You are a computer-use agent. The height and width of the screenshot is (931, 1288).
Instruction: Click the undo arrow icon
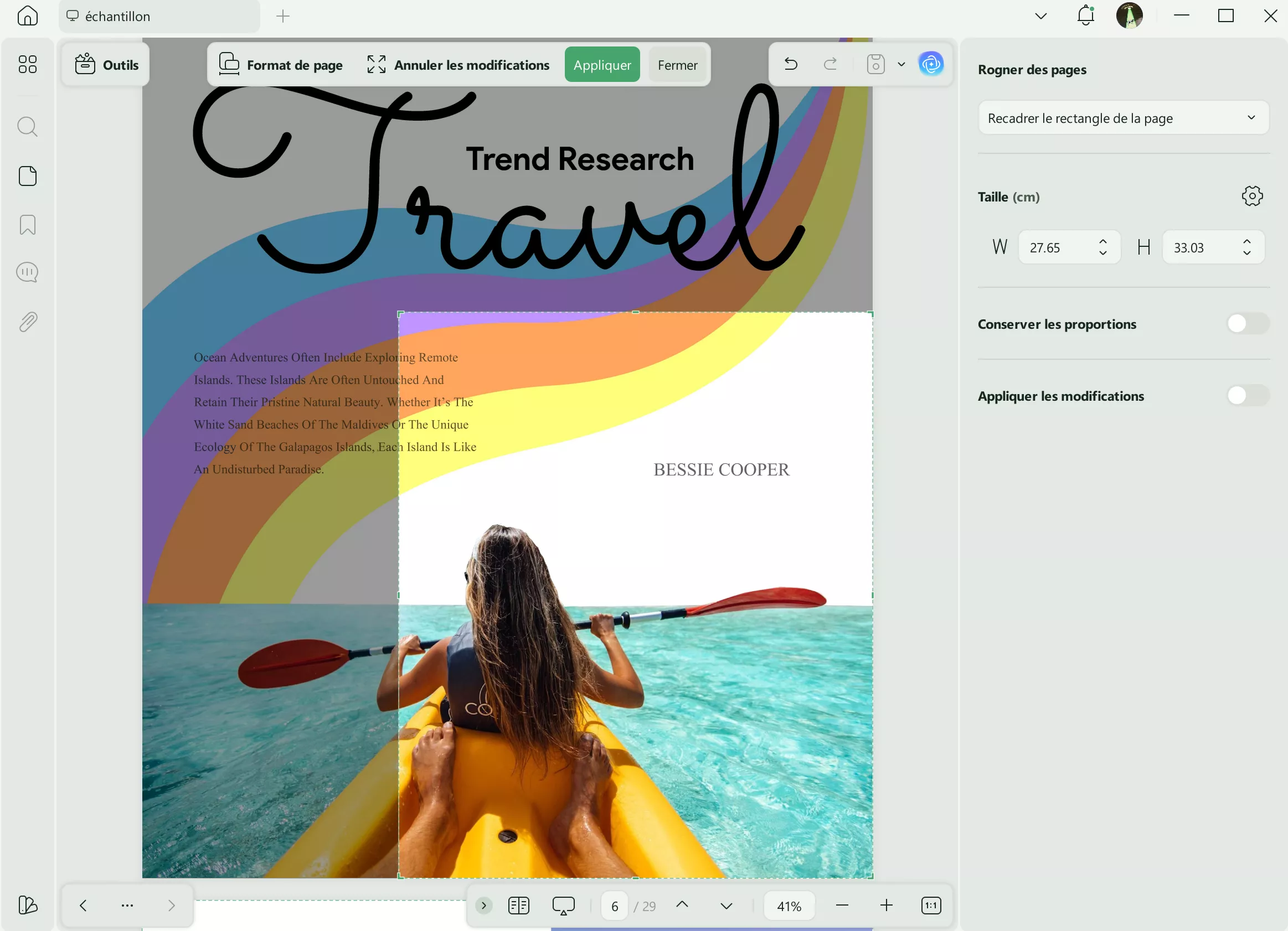791,64
